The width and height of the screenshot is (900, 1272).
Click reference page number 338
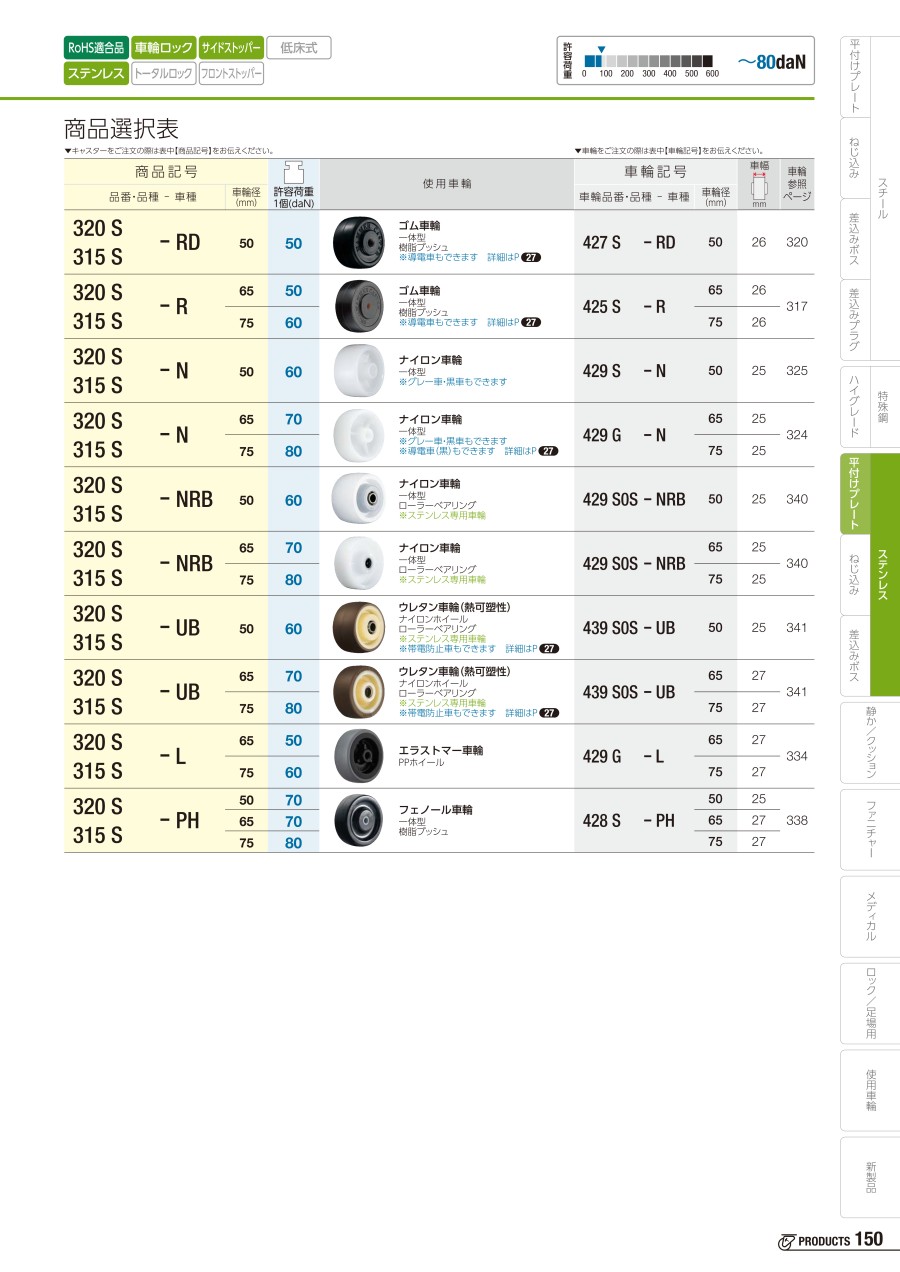tap(796, 821)
